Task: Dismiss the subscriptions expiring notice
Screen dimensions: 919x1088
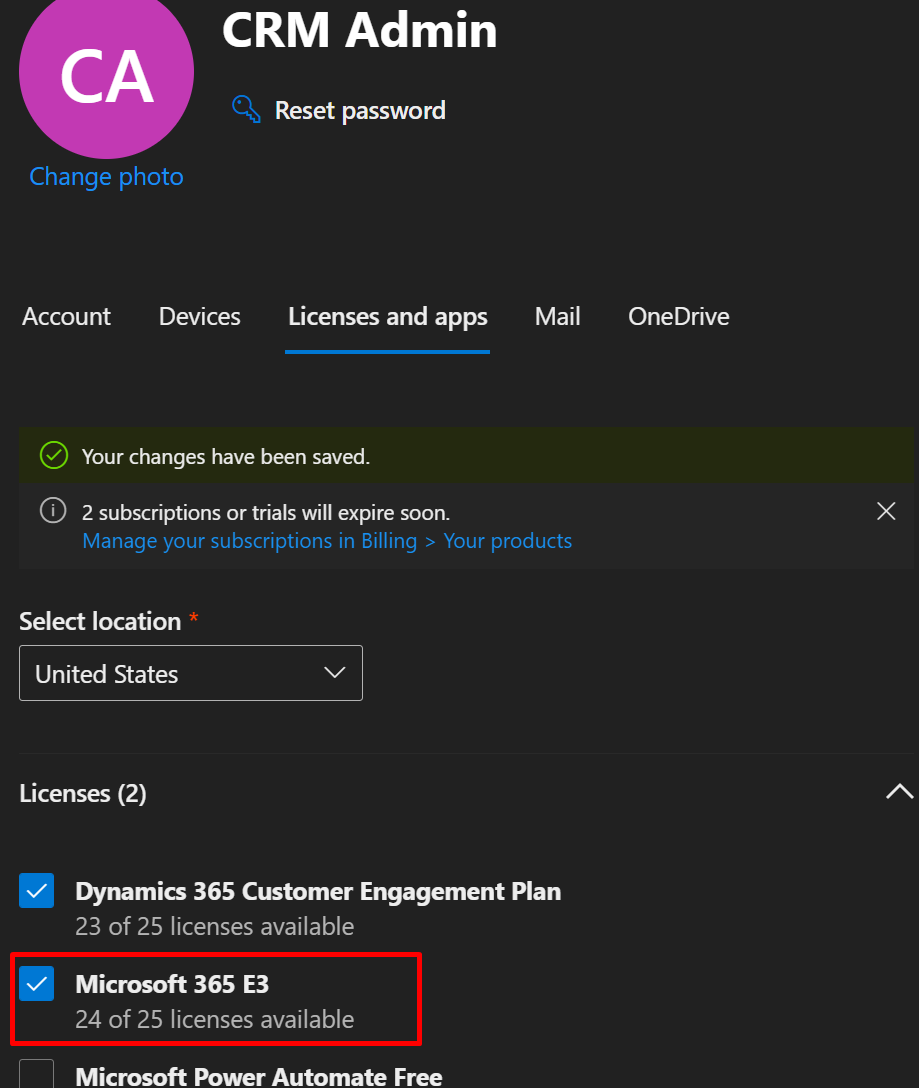Action: pyautogui.click(x=886, y=511)
